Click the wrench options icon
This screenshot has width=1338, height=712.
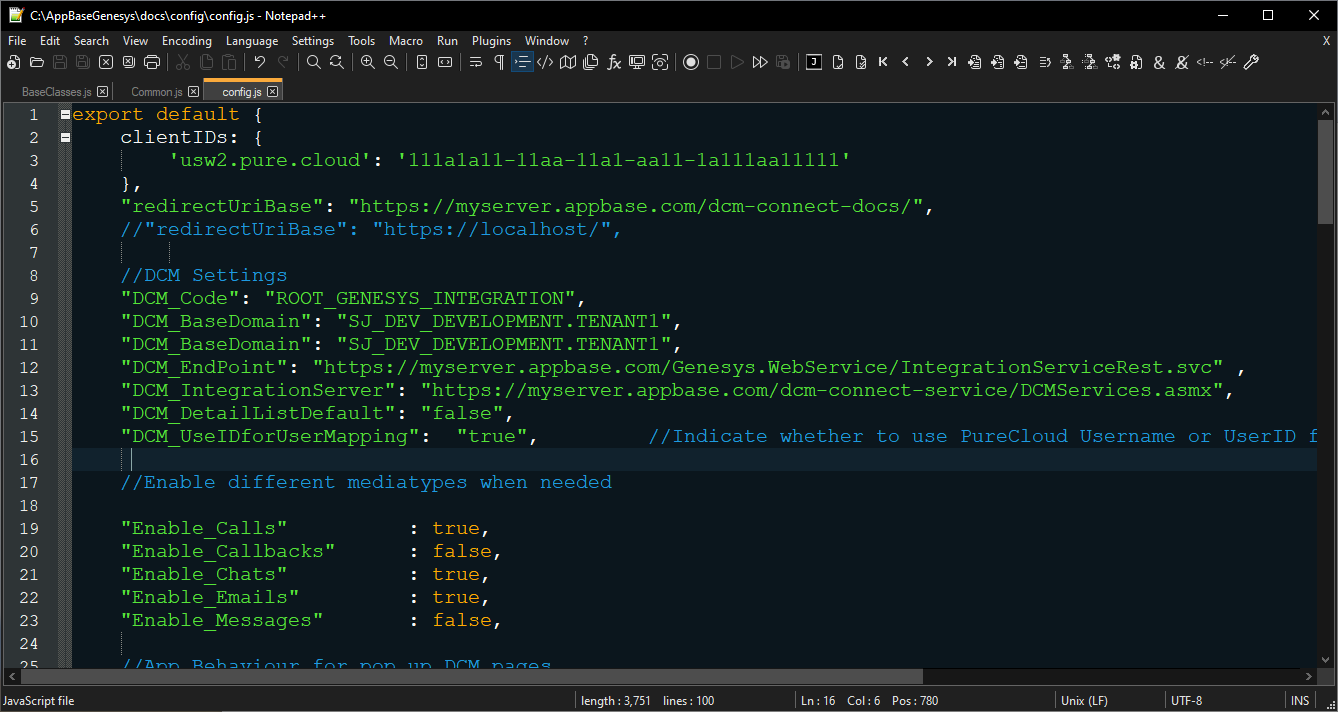click(1251, 62)
